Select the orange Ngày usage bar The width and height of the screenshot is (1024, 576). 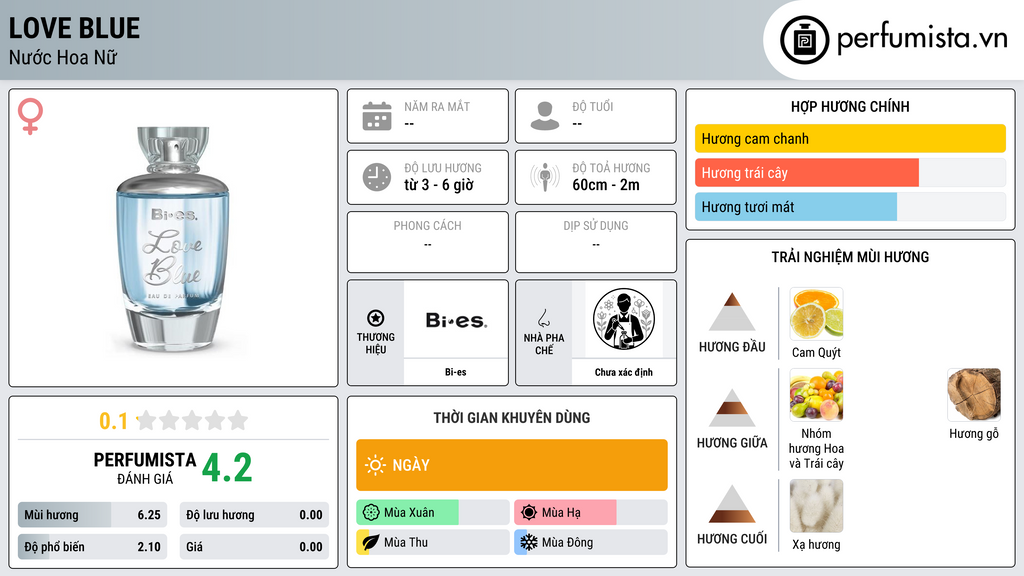point(512,465)
